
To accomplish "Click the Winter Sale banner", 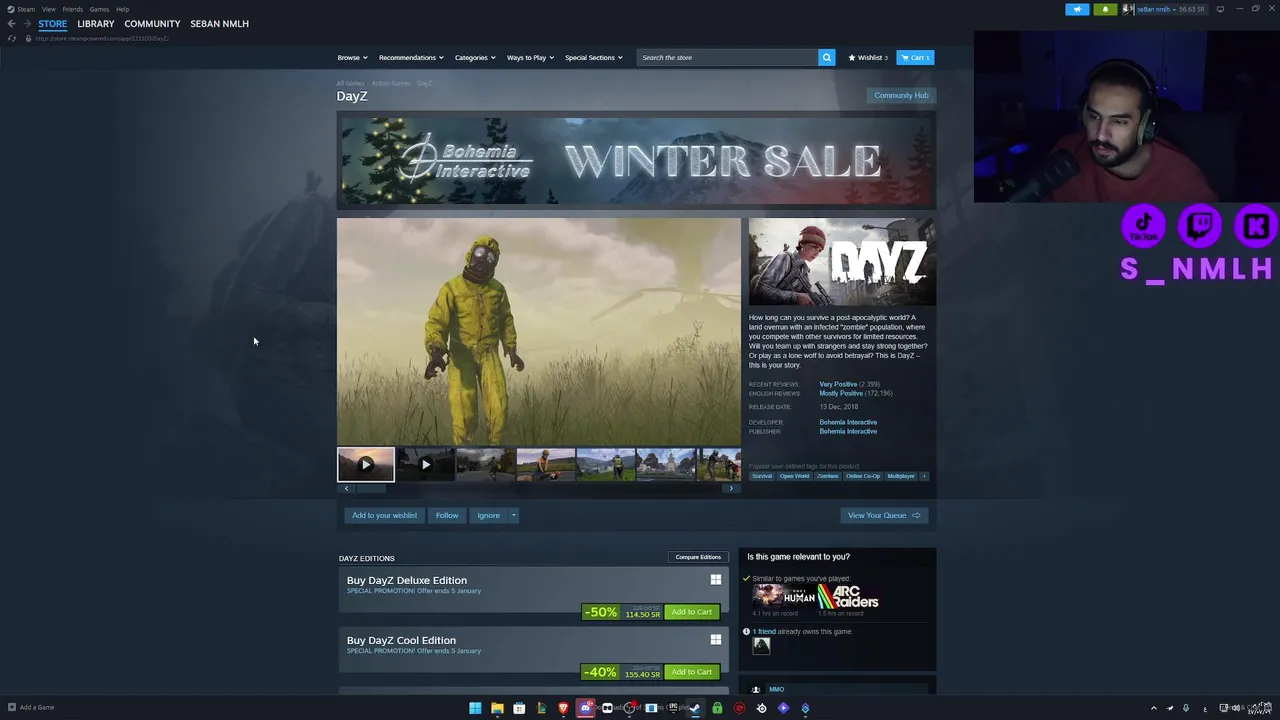I will [x=637, y=161].
